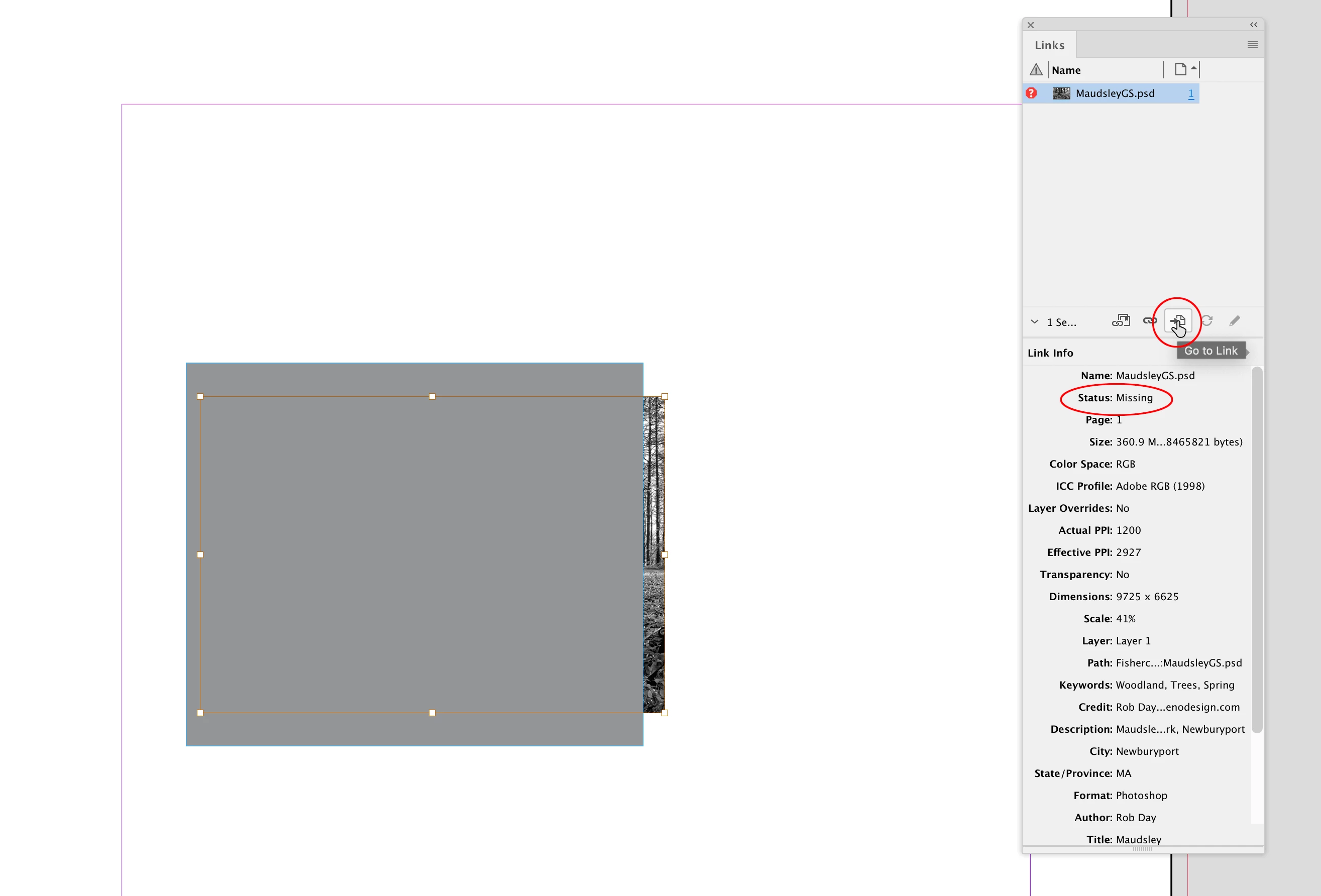Collapse the Links panel with double arrows
Image resolution: width=1321 pixels, height=896 pixels.
1253,25
